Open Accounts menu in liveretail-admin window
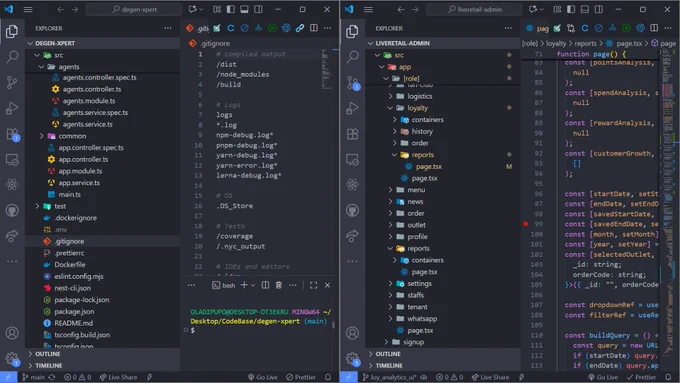Screen dimensions: 680x383 click(353, 333)
